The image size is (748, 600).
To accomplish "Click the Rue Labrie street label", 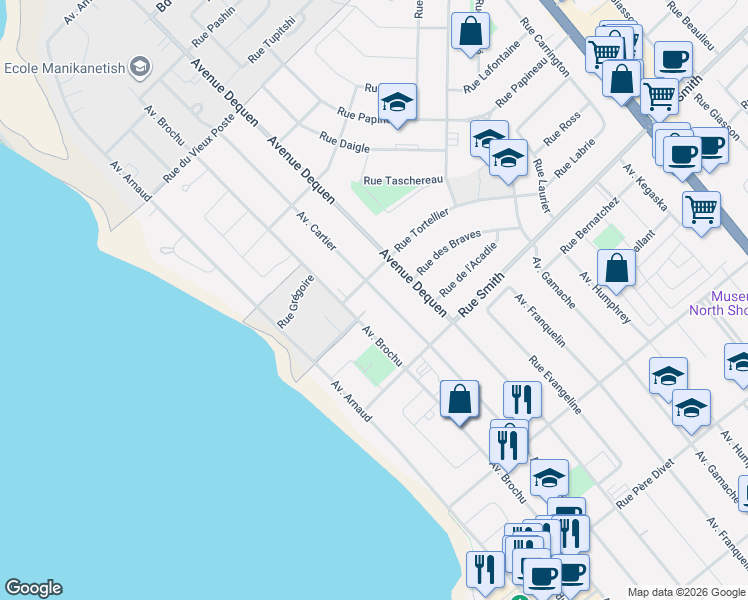I will click(x=575, y=157).
